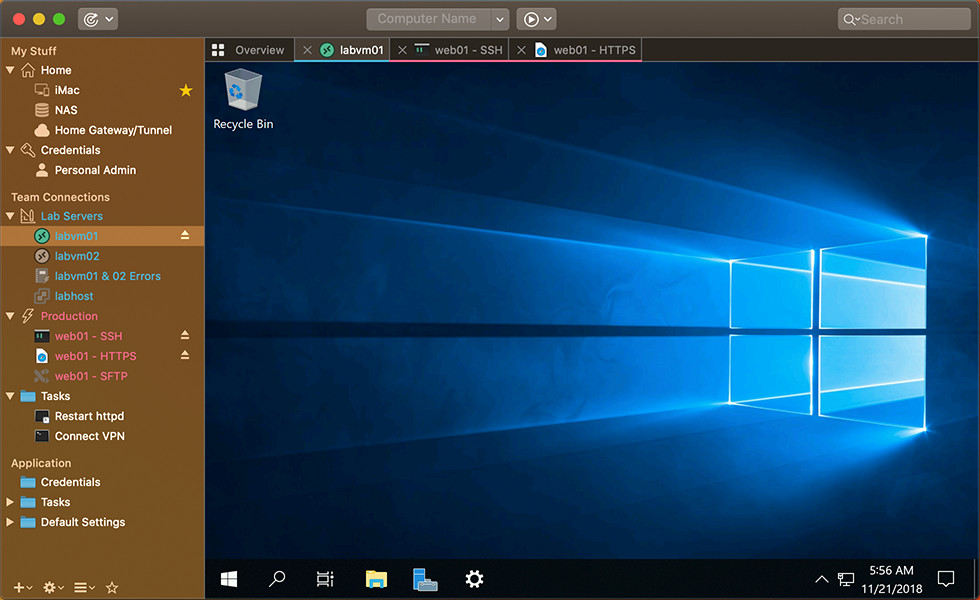Disconnect web01 - HTTPS with eject icon
Image resolution: width=980 pixels, height=600 pixels.
[185, 355]
